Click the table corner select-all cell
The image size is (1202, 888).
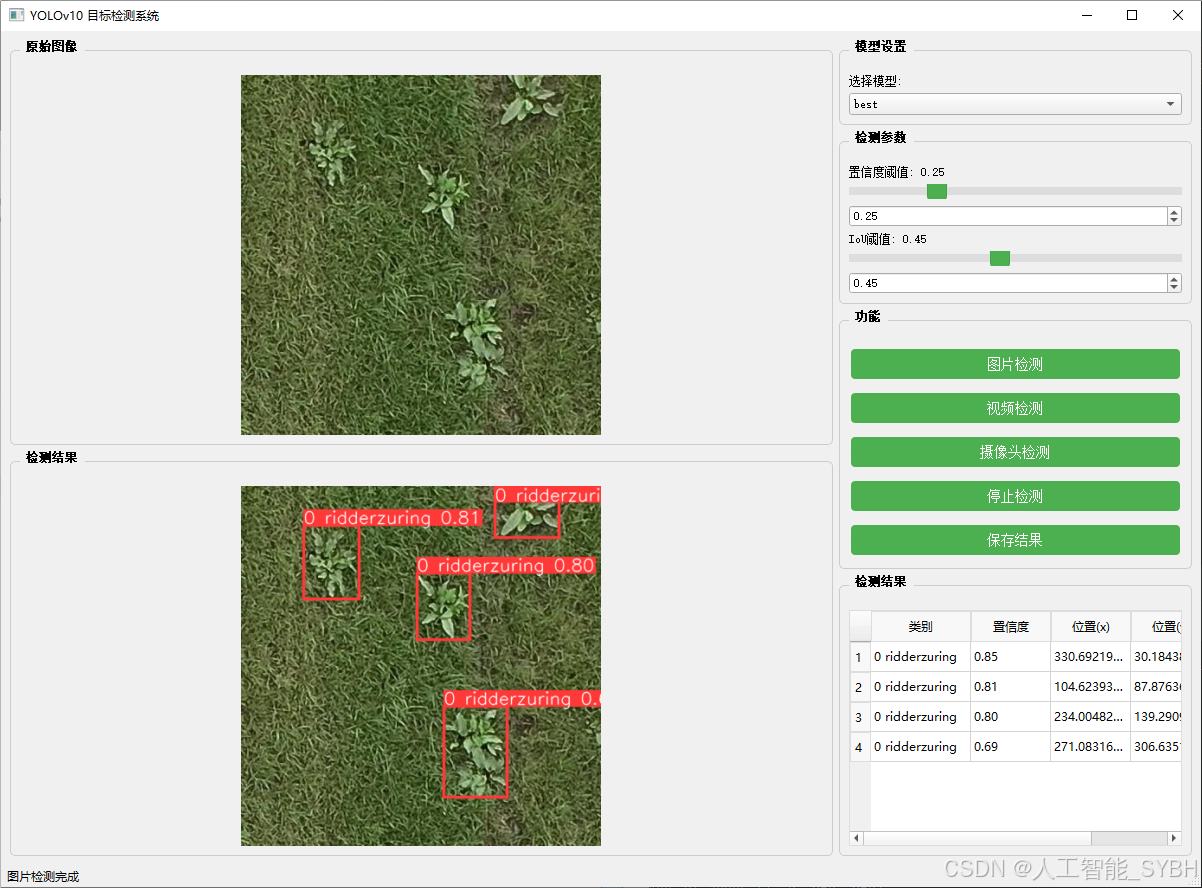(x=860, y=627)
